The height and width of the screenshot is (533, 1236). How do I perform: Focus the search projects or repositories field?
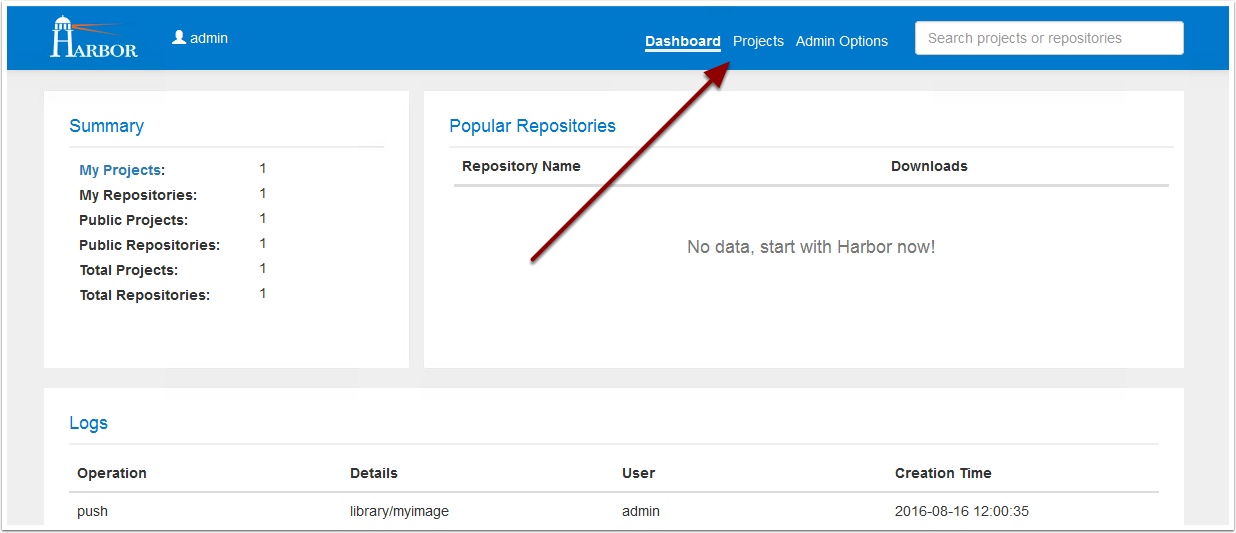[1049, 38]
